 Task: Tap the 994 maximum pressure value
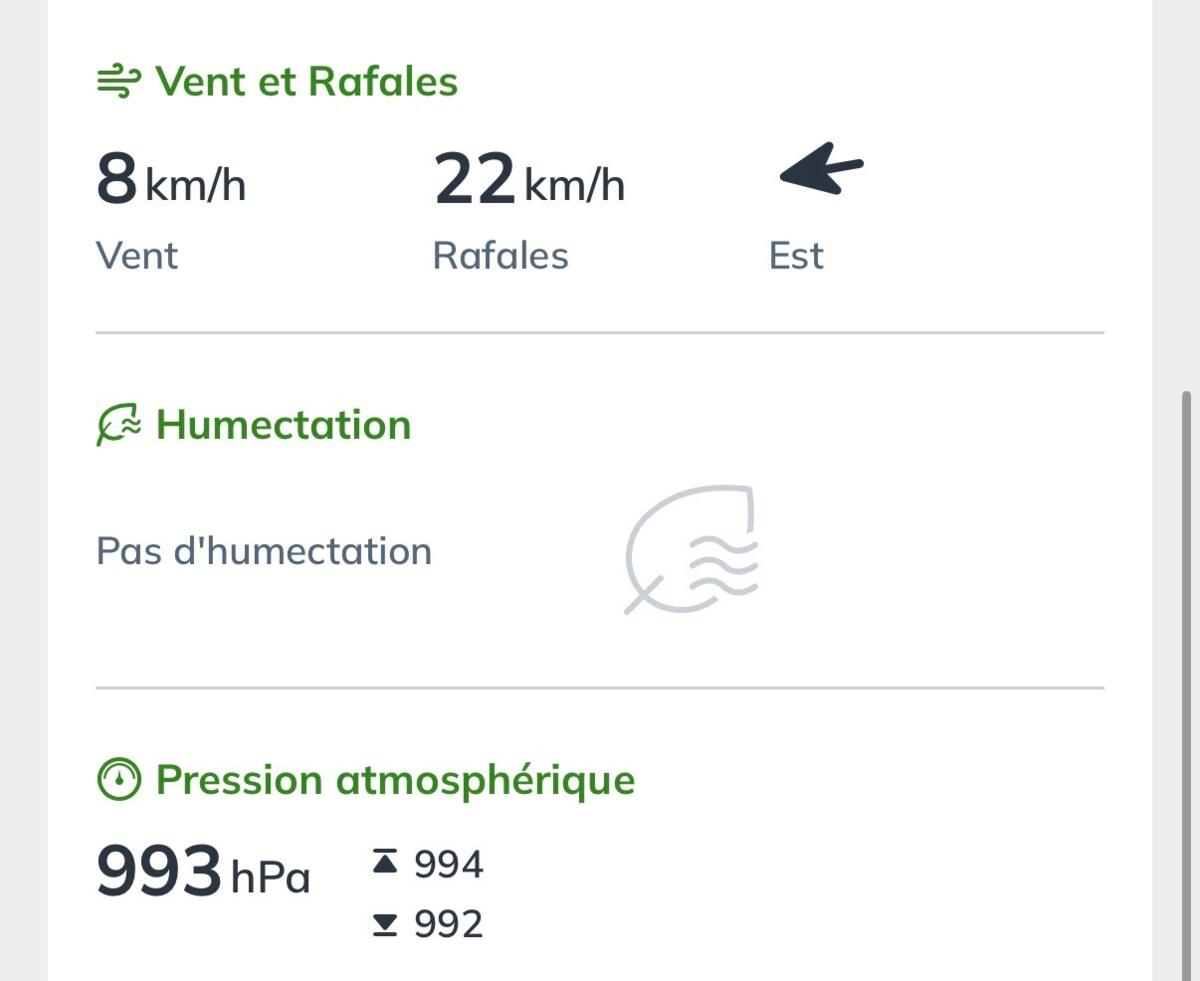click(449, 864)
